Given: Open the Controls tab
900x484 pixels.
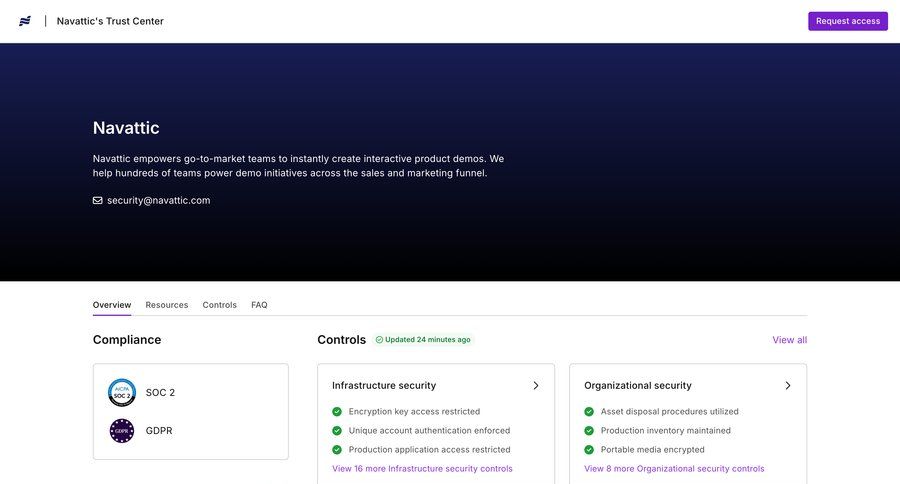Looking at the screenshot, I should pos(219,305).
